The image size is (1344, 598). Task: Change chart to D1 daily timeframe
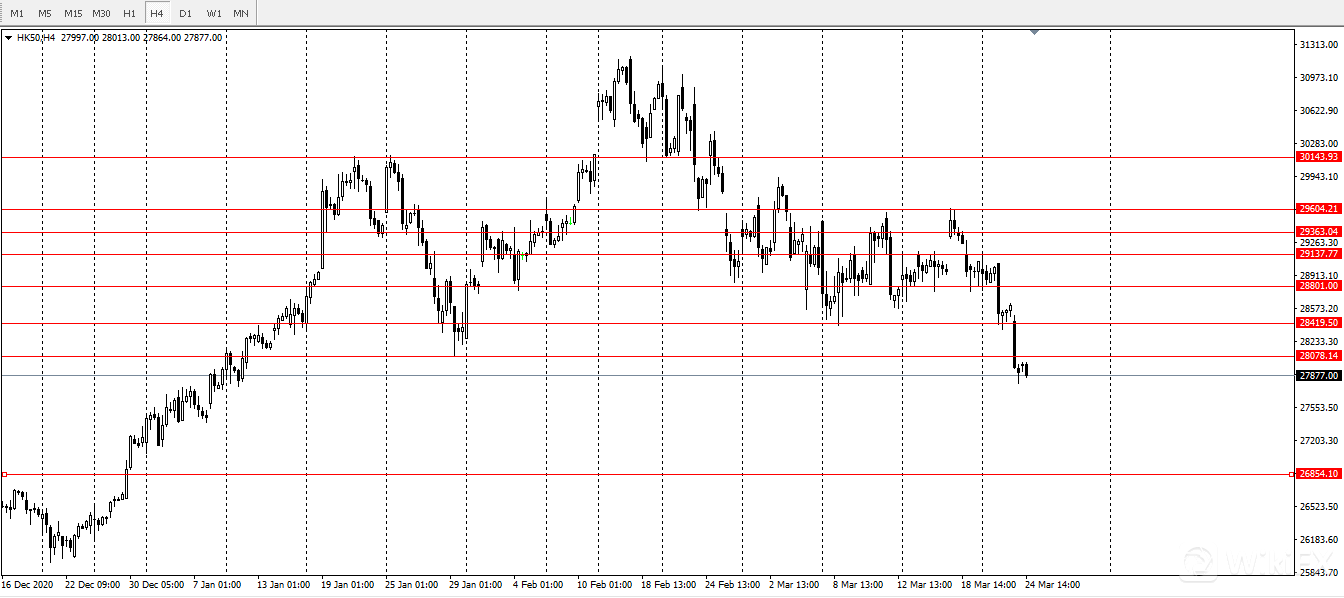185,13
